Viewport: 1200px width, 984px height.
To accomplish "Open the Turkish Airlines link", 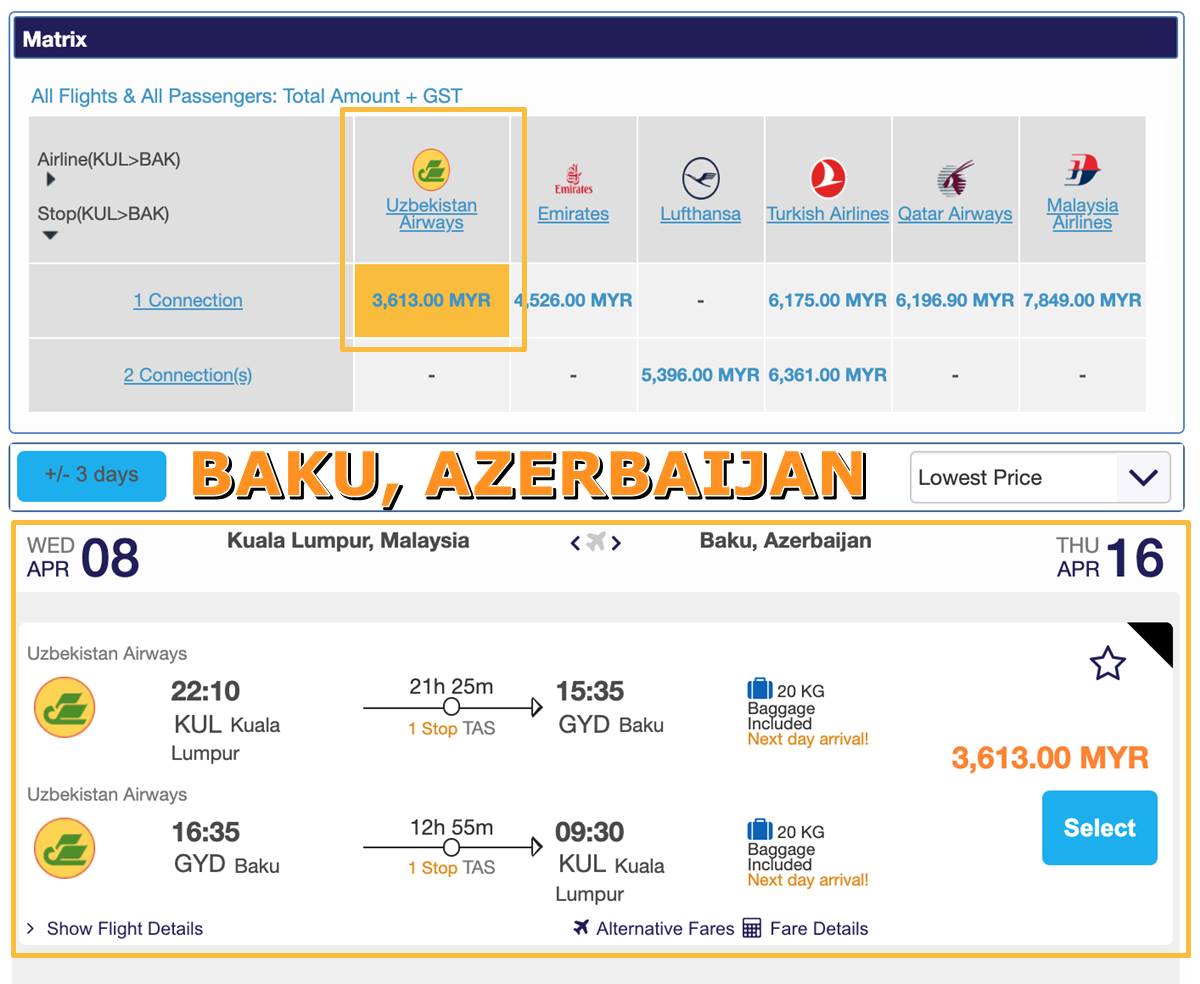I will (x=828, y=214).
